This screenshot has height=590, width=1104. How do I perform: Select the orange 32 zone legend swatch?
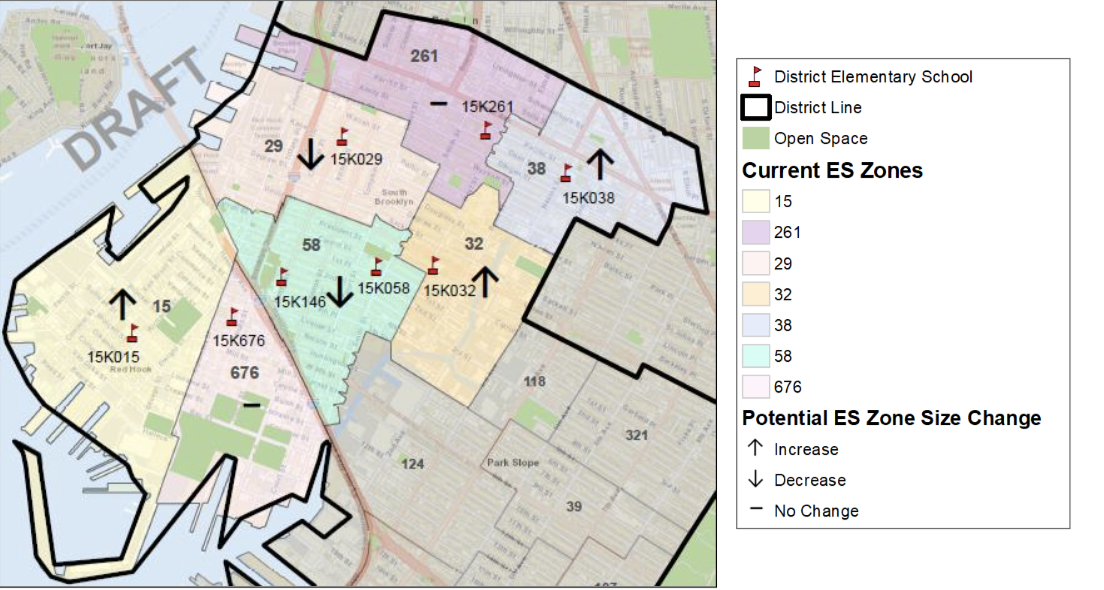(756, 294)
